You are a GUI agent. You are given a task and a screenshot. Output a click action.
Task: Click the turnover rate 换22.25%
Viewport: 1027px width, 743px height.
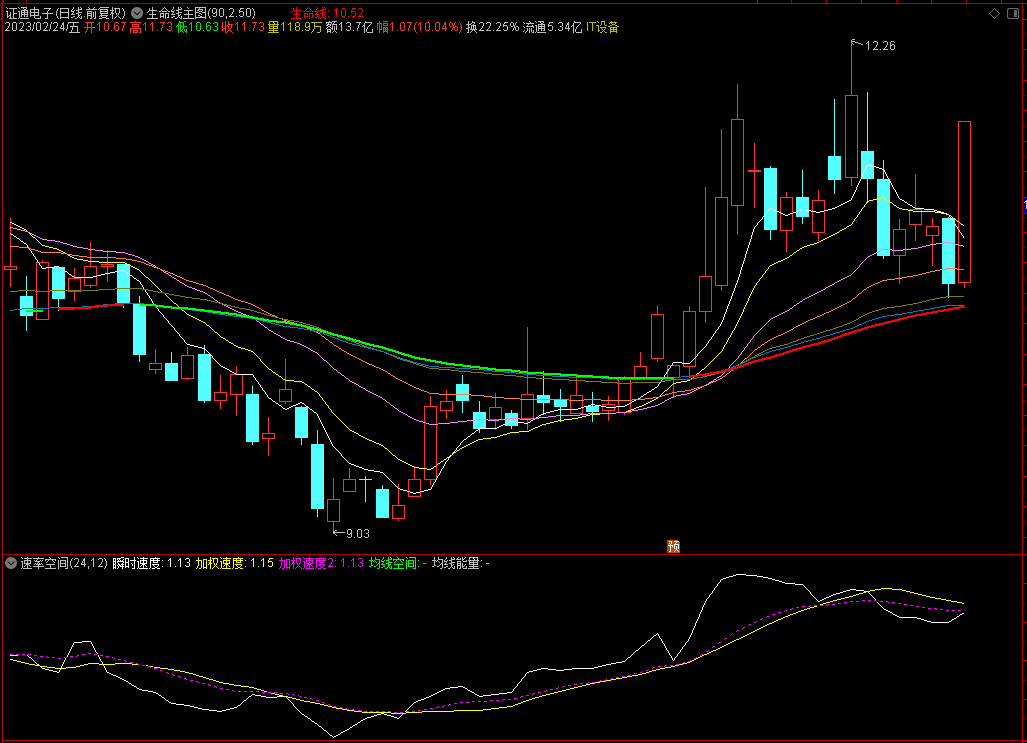point(493,28)
